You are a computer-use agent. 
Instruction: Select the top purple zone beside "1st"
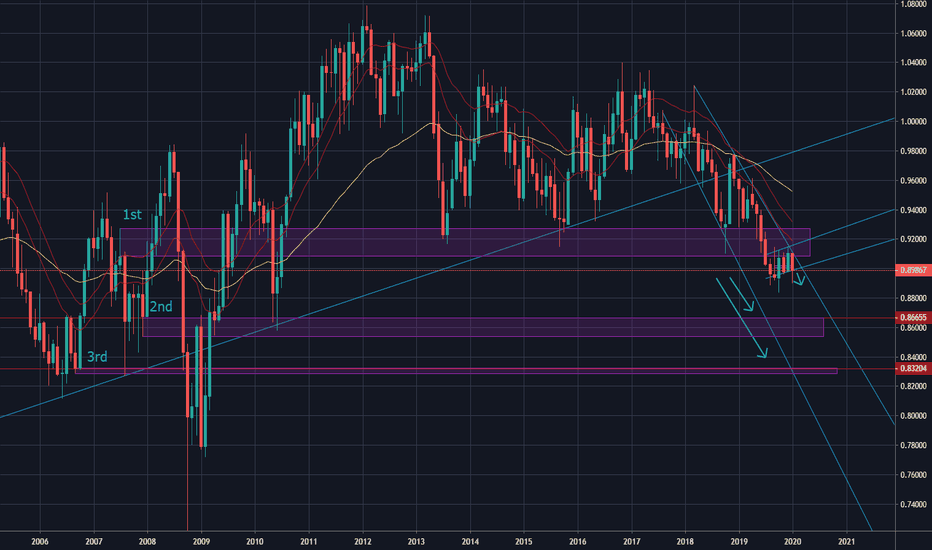465,242
